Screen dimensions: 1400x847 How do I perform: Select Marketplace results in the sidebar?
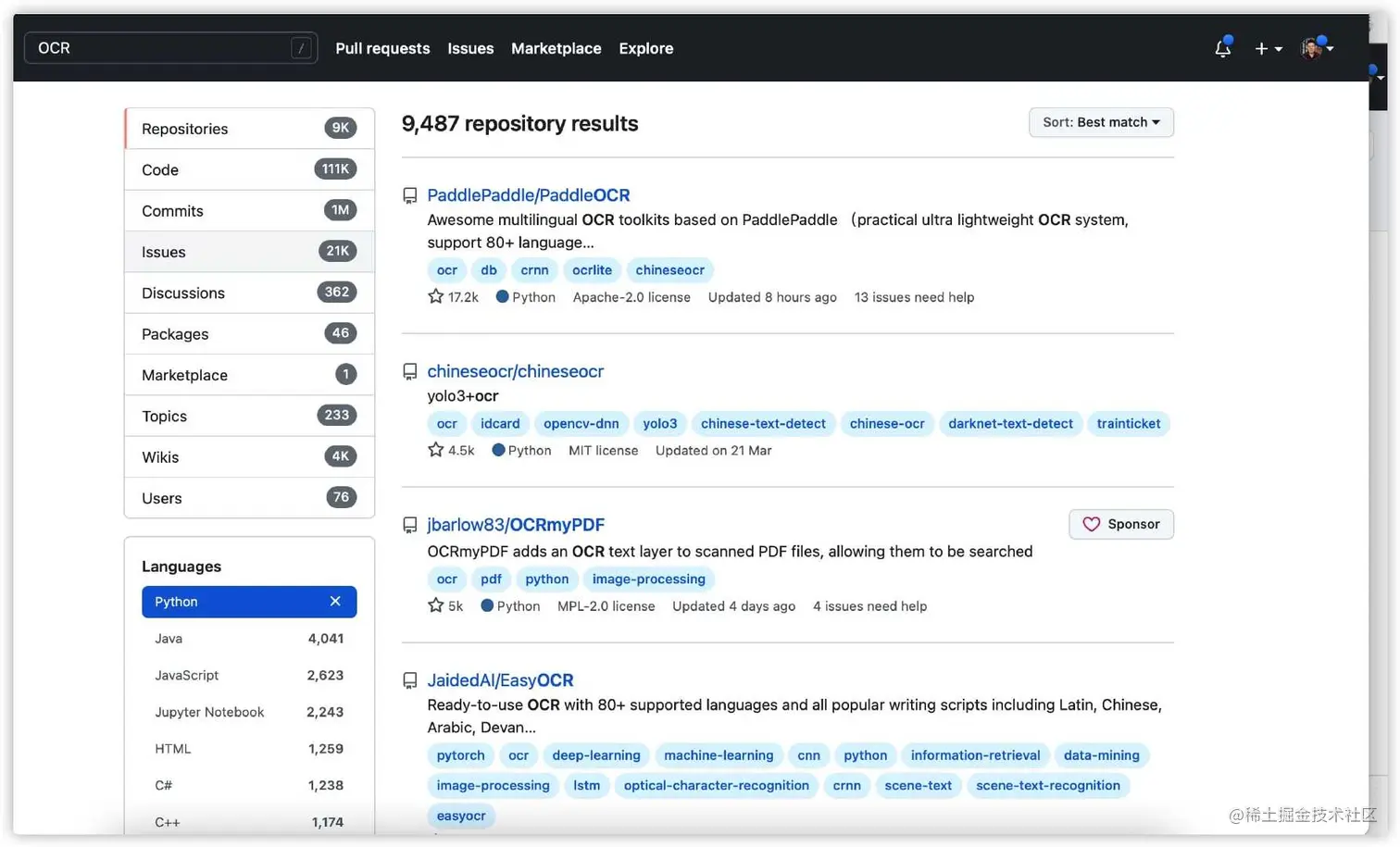(249, 375)
